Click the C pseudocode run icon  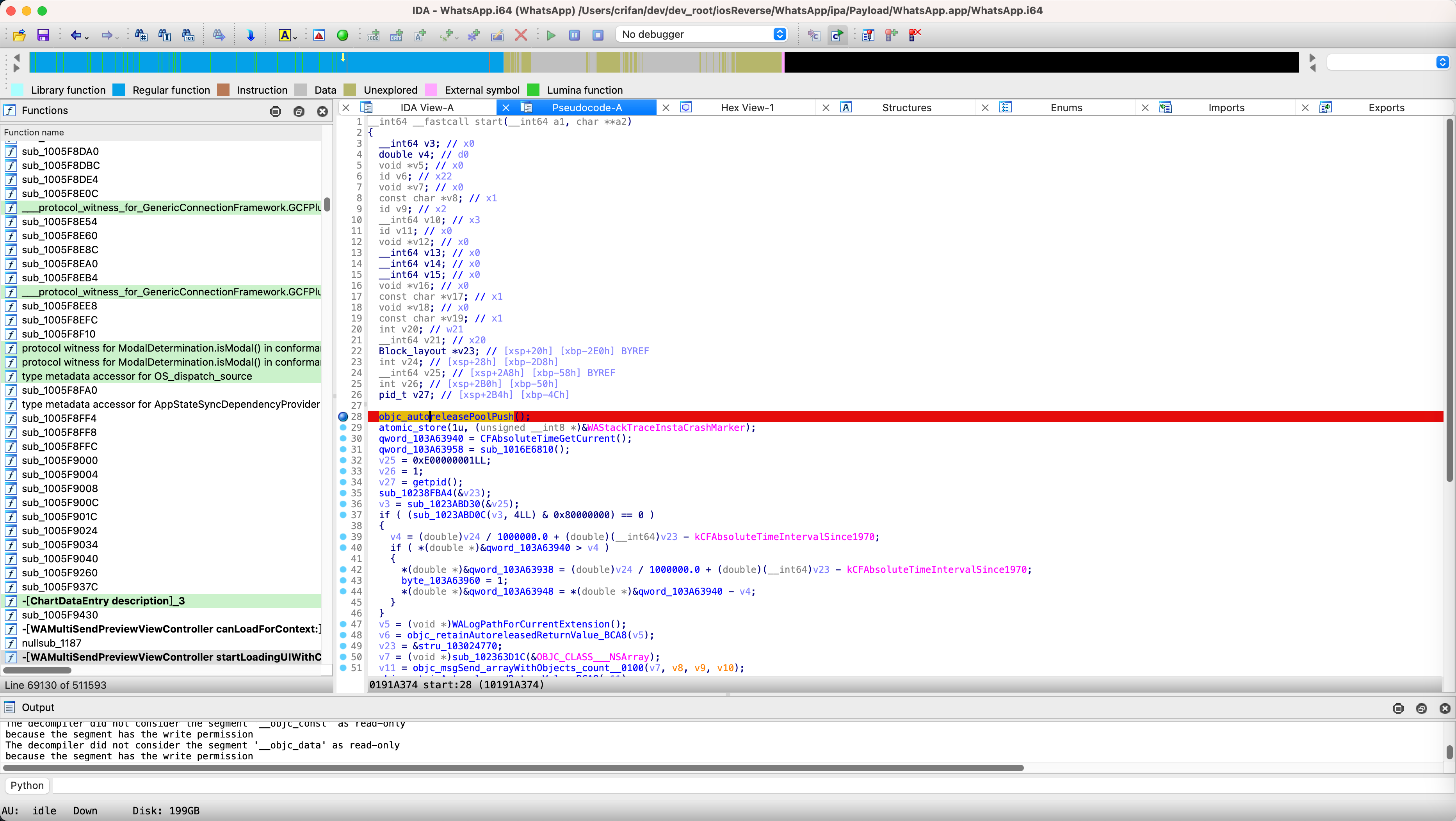837,35
